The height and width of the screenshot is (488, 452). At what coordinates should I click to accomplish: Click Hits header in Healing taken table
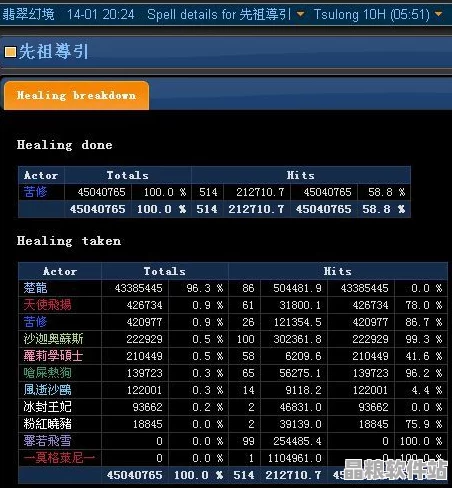(338, 271)
